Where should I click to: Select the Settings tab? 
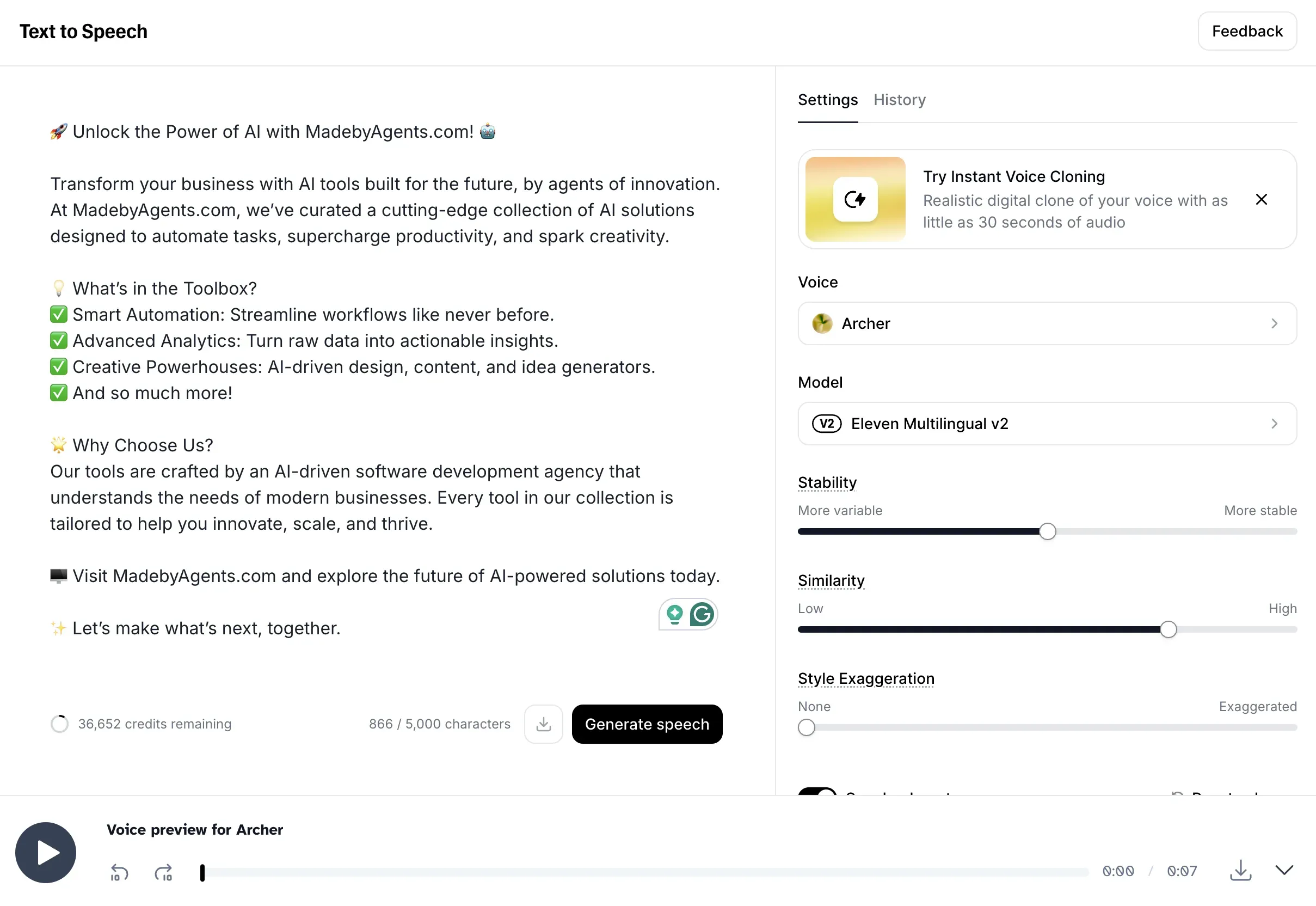[x=827, y=100]
